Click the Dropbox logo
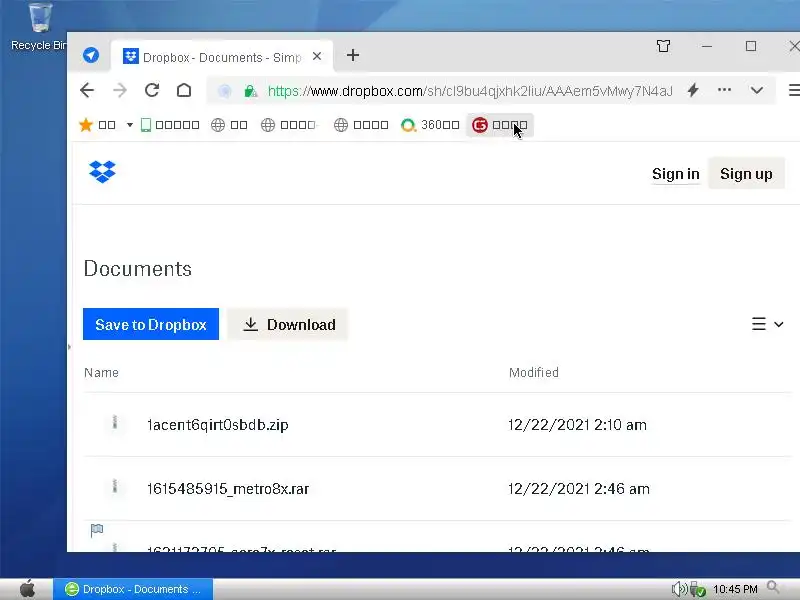The width and height of the screenshot is (800, 600). click(x=102, y=172)
